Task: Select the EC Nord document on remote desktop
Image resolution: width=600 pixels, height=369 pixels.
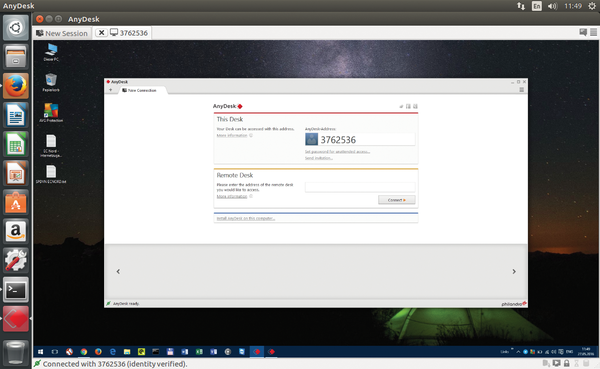Action: click(51, 146)
